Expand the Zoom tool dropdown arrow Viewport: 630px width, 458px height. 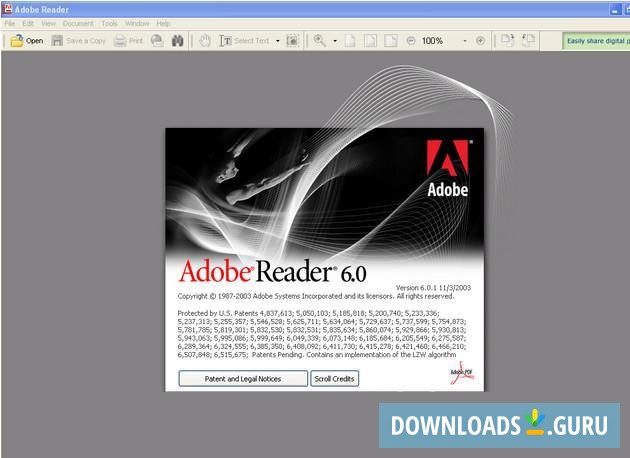click(x=335, y=41)
